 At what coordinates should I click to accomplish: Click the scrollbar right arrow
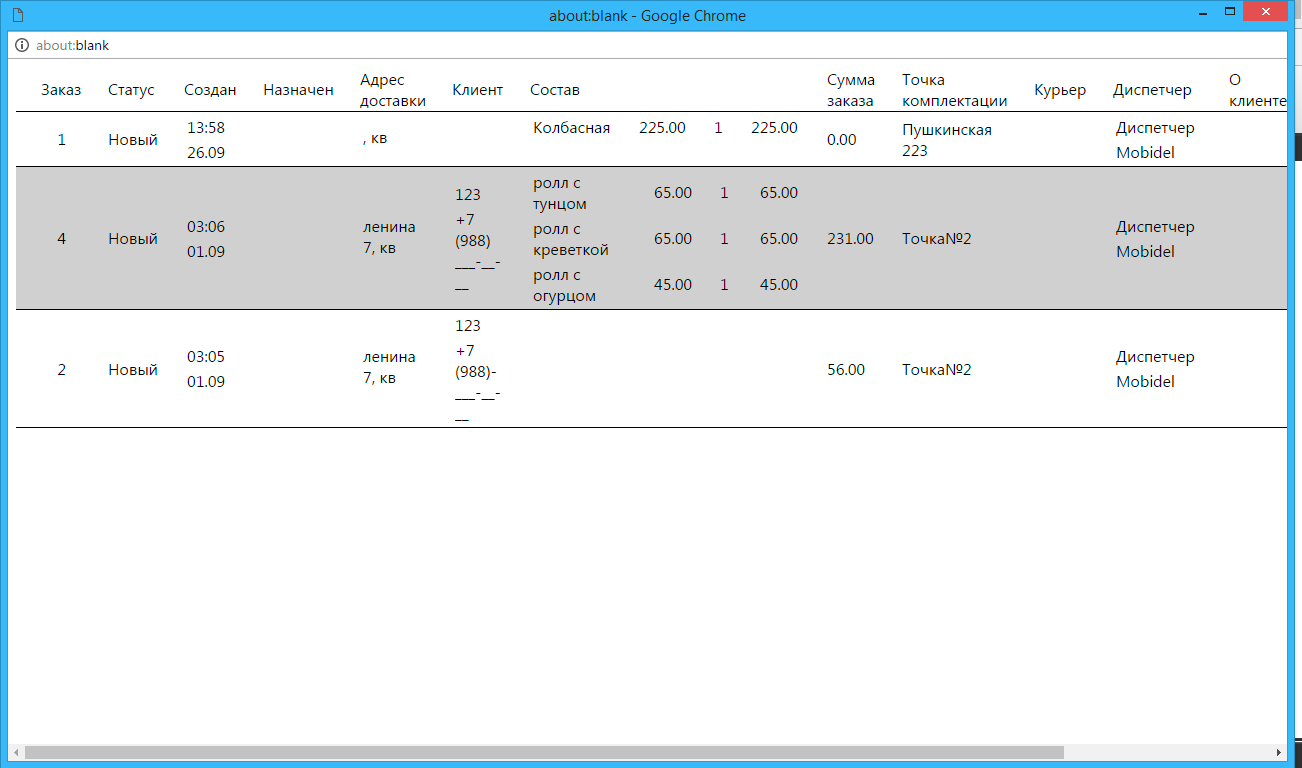tap(1278, 751)
